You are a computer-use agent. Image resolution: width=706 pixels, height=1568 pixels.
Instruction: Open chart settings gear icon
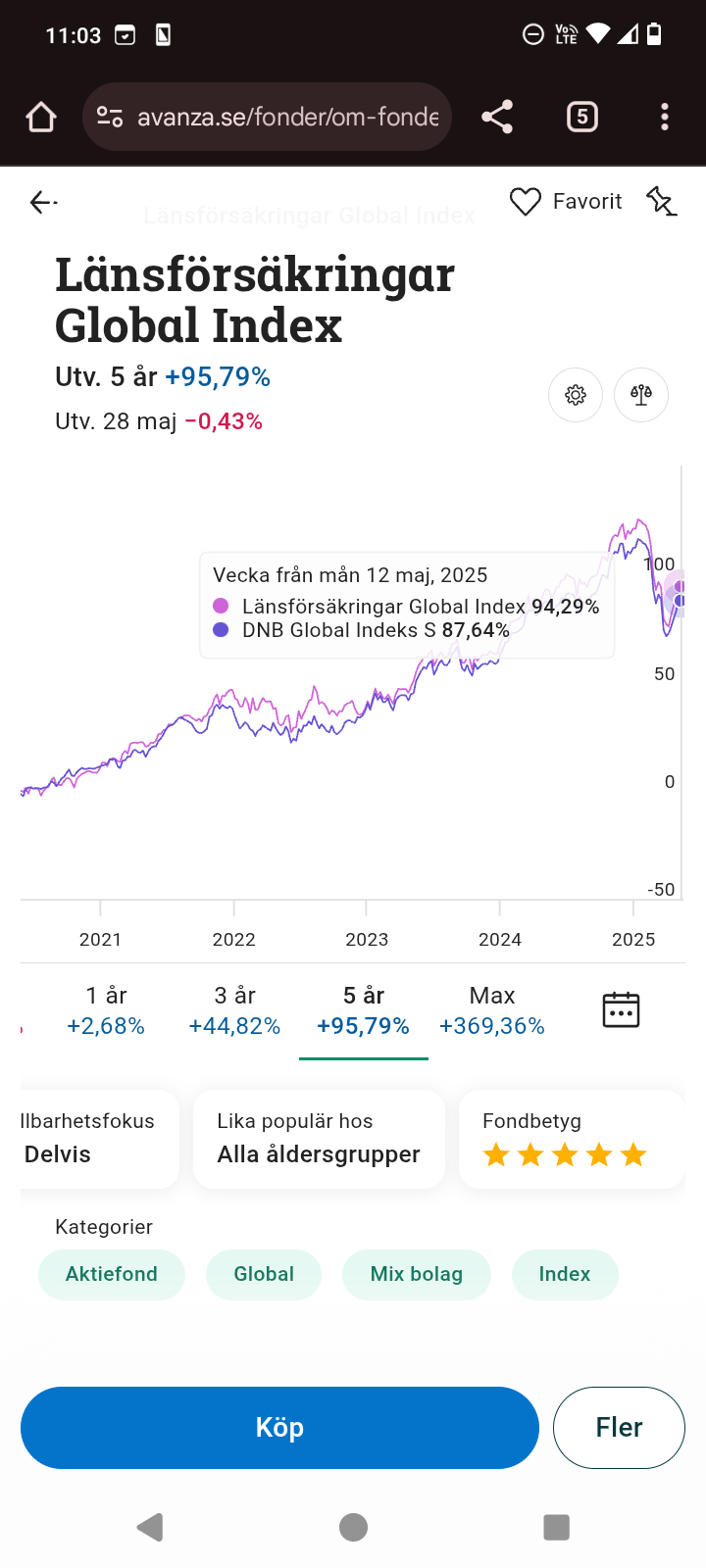(x=576, y=395)
